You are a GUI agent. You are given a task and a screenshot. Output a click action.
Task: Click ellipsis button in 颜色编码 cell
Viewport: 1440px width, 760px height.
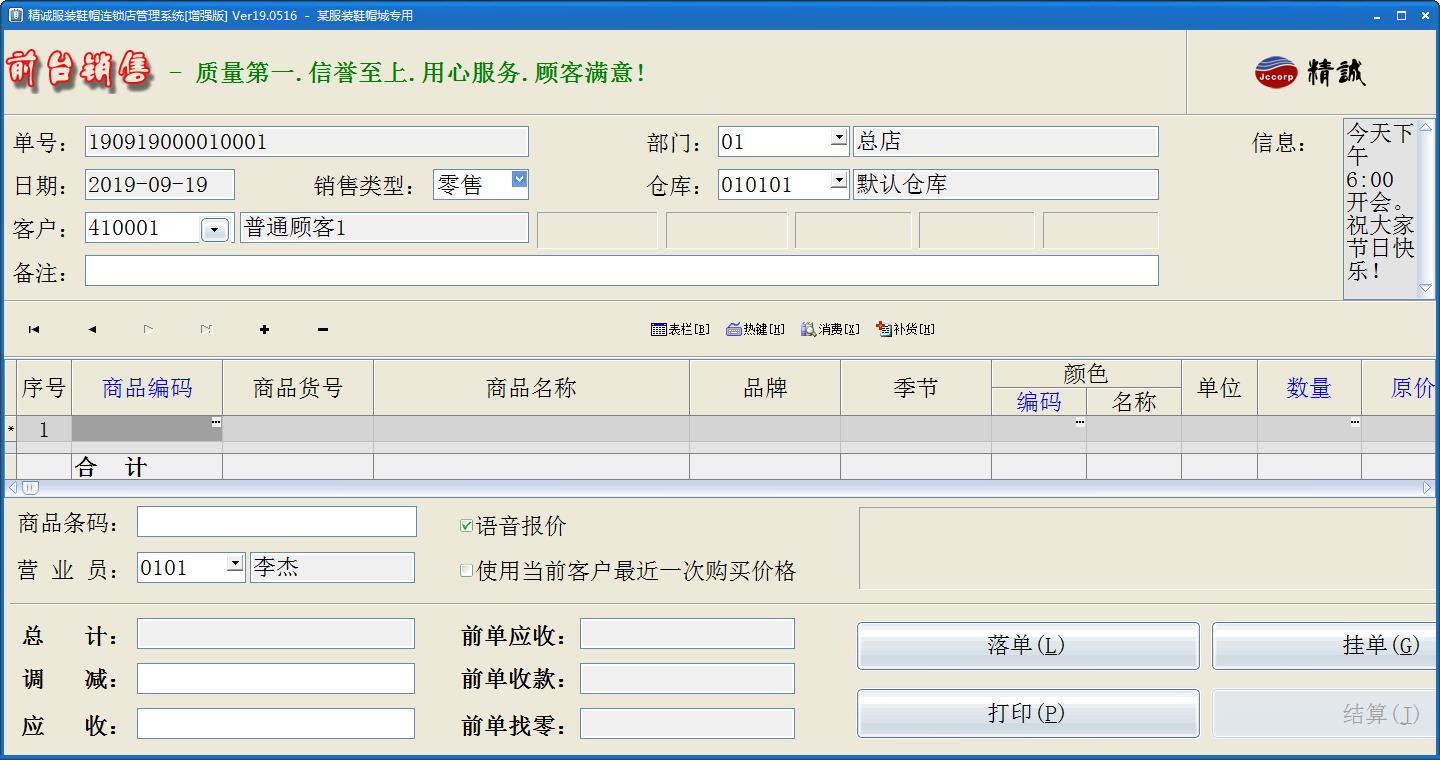pos(1079,423)
